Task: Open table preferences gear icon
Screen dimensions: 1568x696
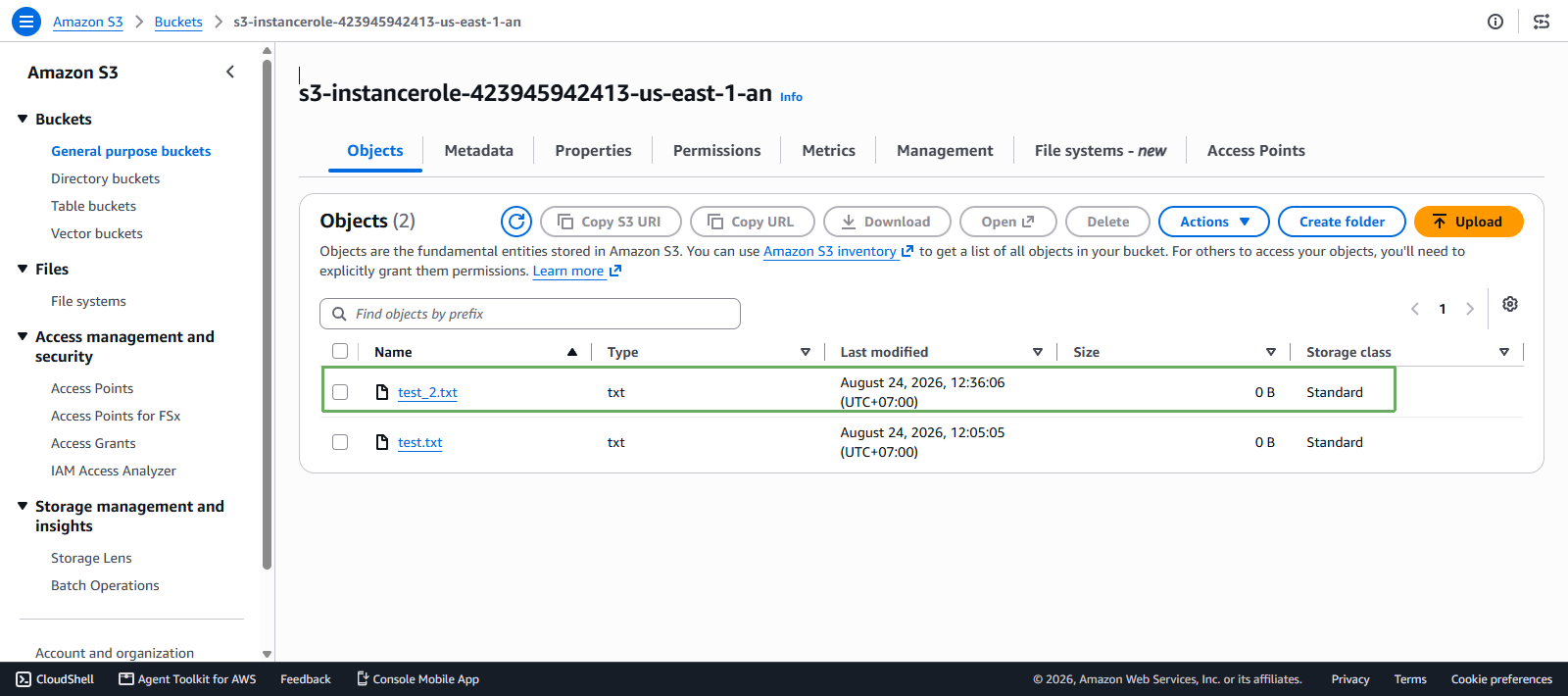Action: (1510, 304)
